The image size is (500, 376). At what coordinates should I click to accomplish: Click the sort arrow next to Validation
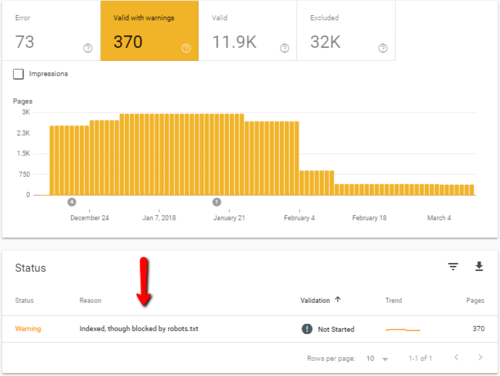[338, 299]
